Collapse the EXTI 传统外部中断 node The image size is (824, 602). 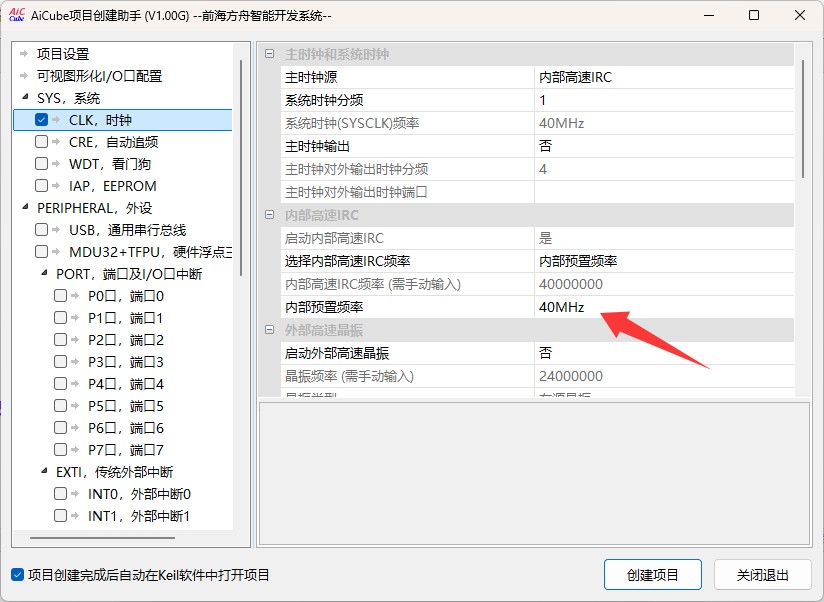pyautogui.click(x=44, y=471)
